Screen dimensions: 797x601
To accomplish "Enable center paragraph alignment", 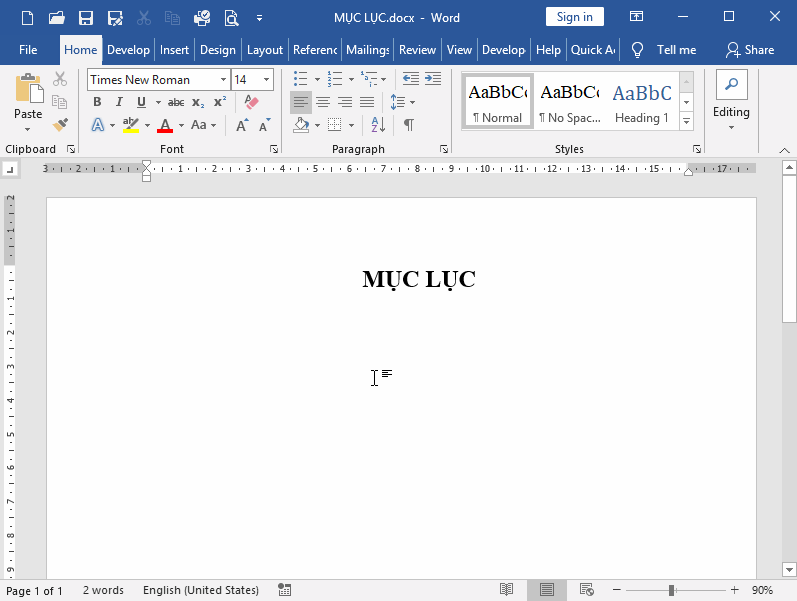I will [323, 102].
